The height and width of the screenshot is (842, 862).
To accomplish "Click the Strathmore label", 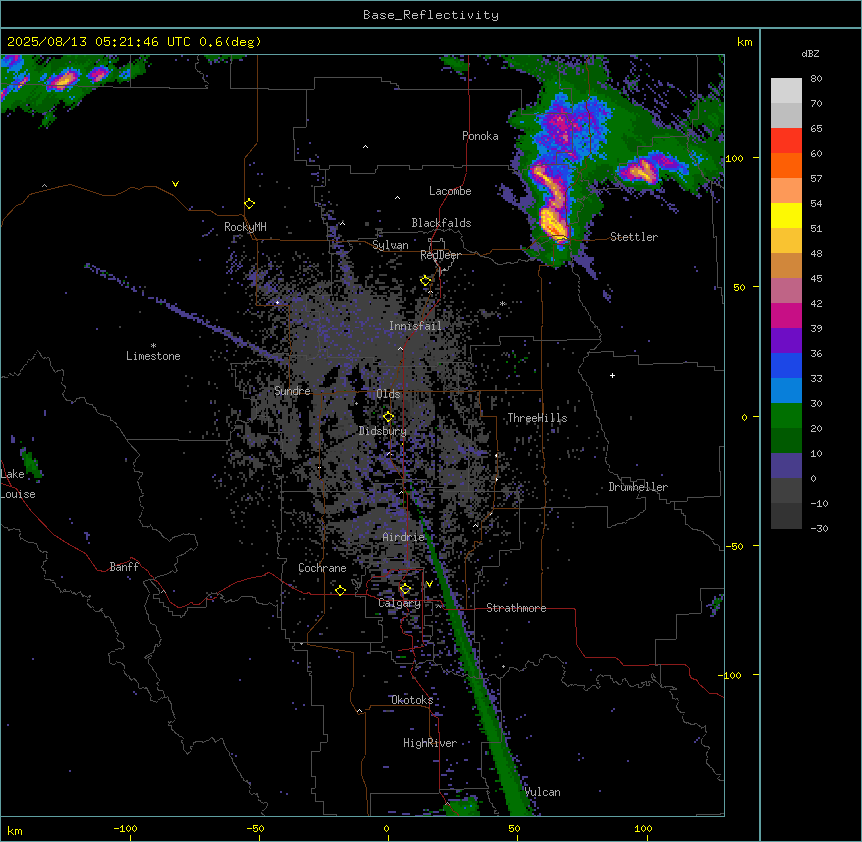I will [516, 608].
